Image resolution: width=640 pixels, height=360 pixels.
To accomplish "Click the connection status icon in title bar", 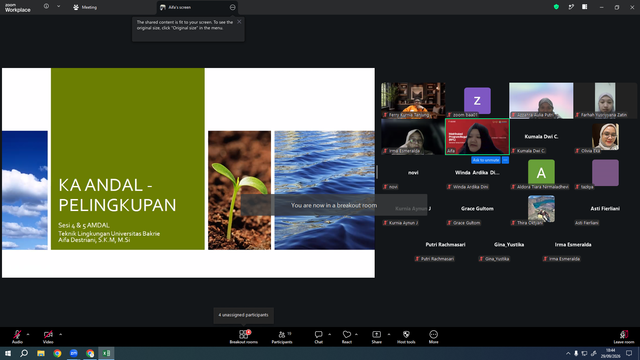I will click(x=571, y=7).
